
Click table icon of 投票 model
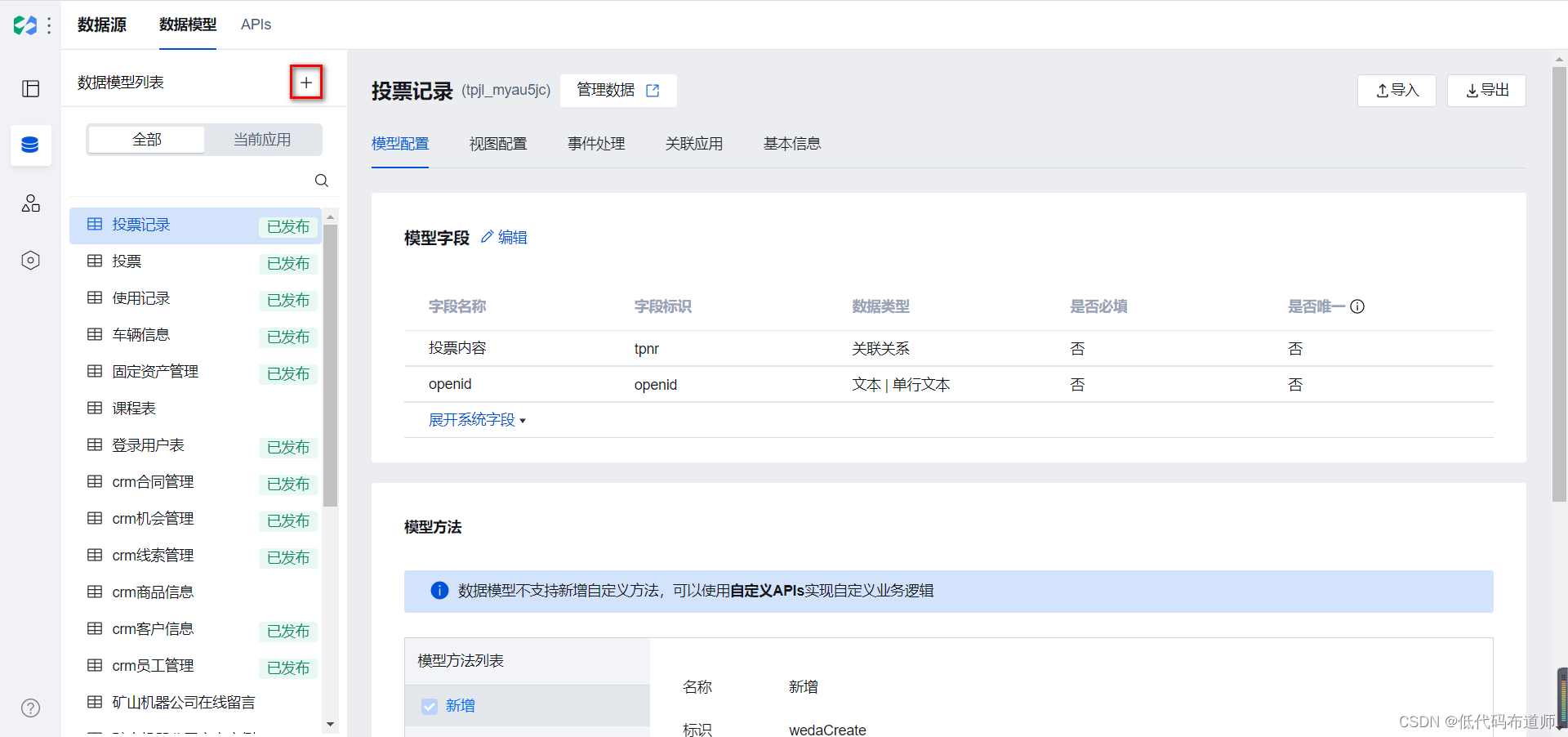pos(95,261)
